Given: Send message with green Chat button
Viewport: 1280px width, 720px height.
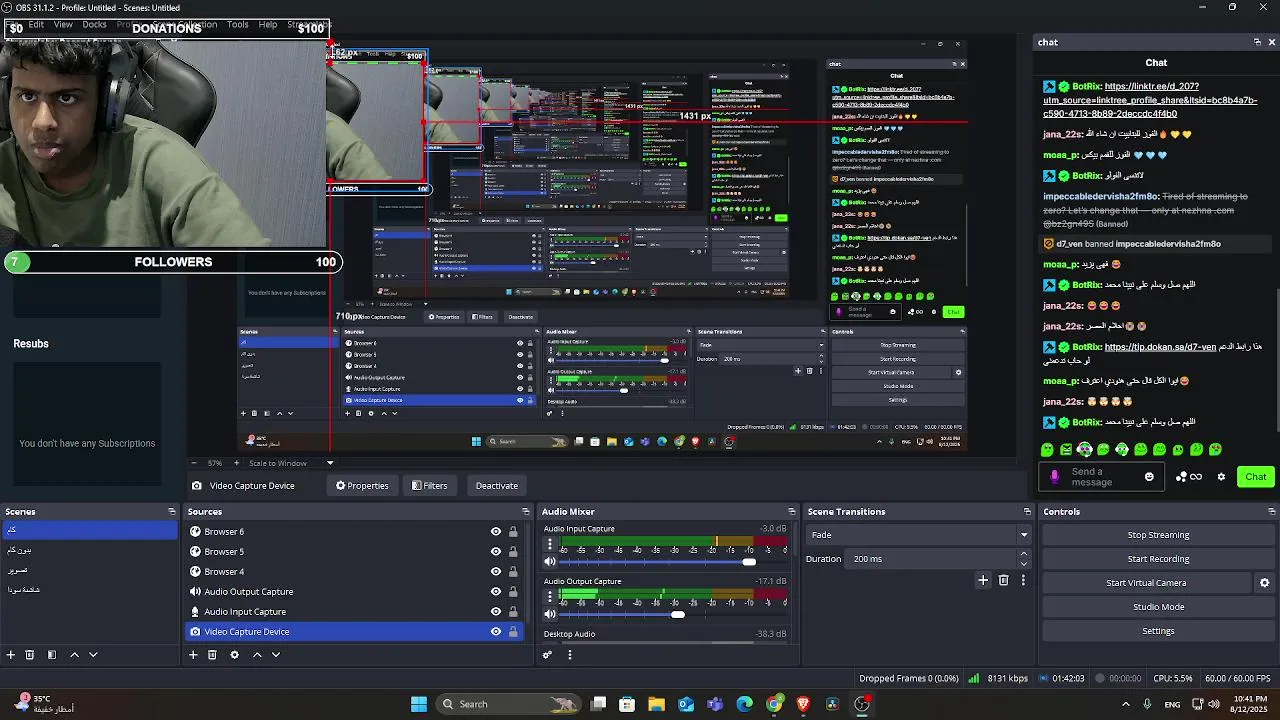Looking at the screenshot, I should pyautogui.click(x=1256, y=477).
